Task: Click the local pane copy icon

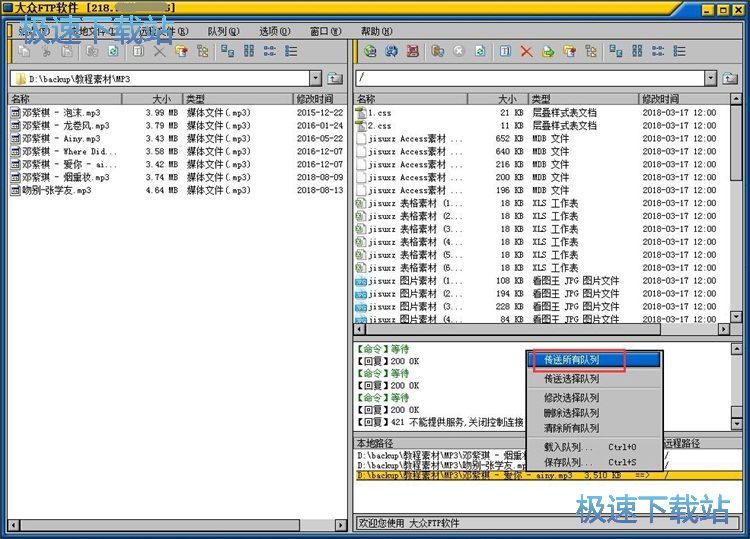Action: [24, 51]
